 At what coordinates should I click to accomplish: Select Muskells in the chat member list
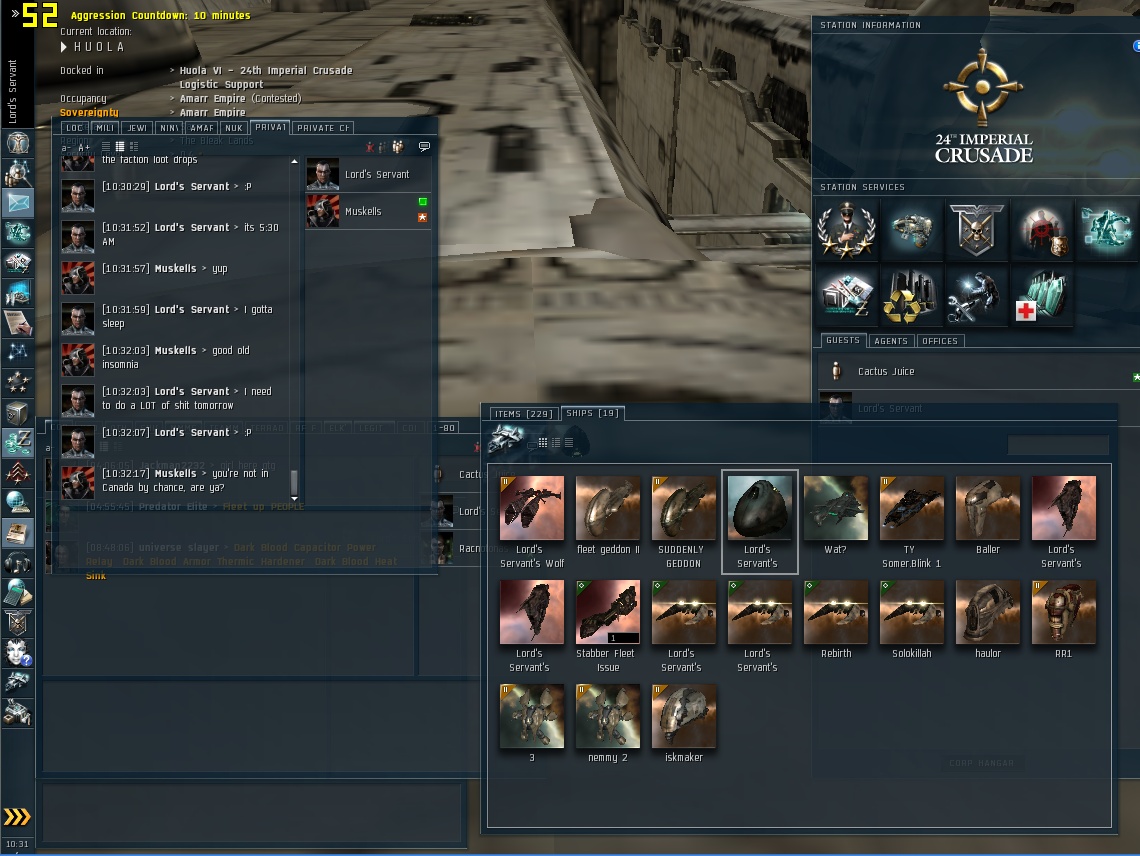click(368, 211)
